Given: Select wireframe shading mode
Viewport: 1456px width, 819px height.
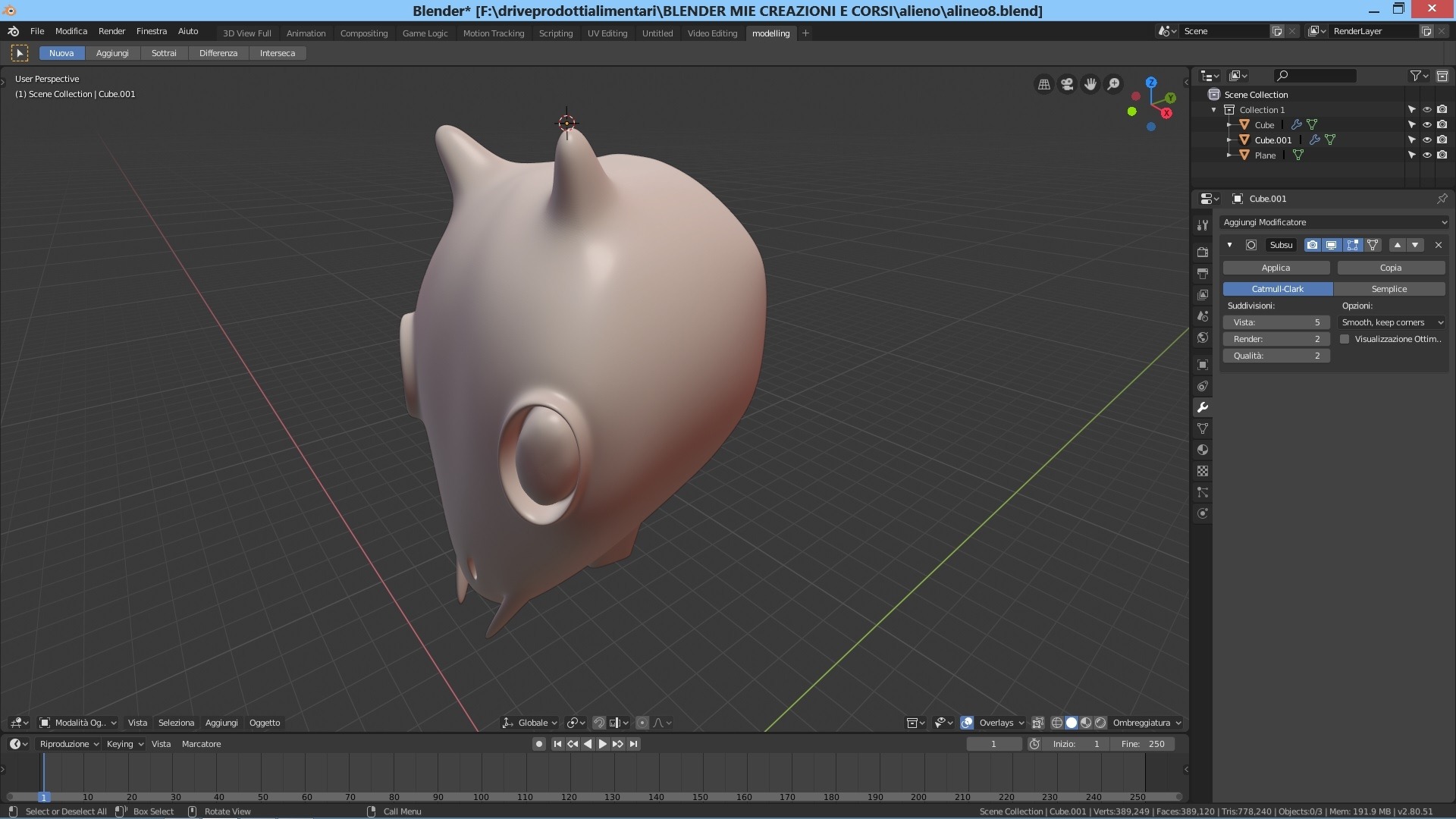Looking at the screenshot, I should [1056, 723].
